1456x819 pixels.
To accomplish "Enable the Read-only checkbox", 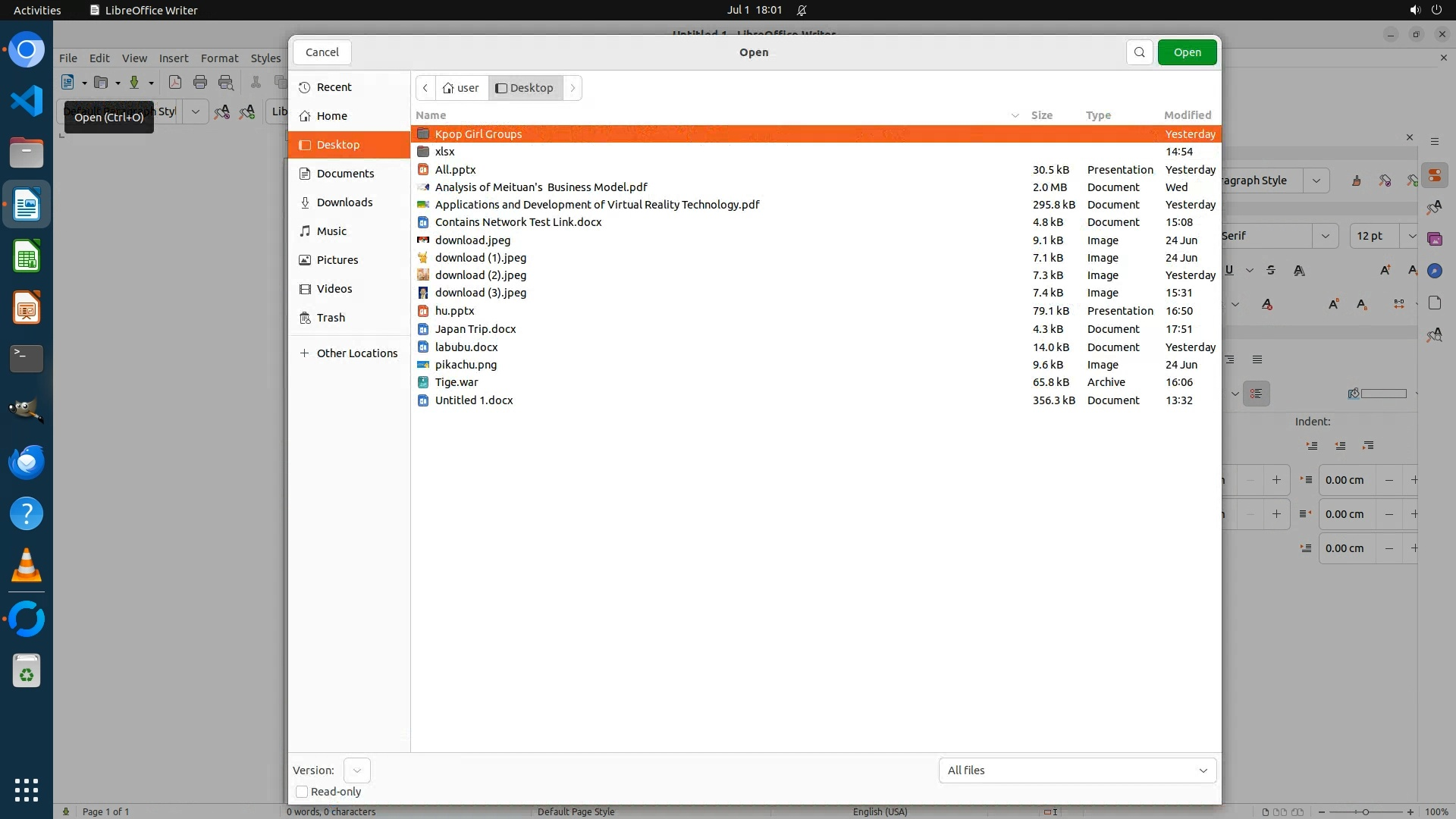I will (302, 792).
